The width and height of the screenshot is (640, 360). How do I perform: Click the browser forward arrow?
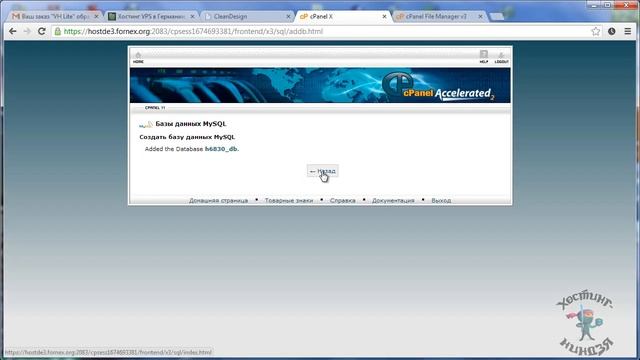(x=27, y=31)
